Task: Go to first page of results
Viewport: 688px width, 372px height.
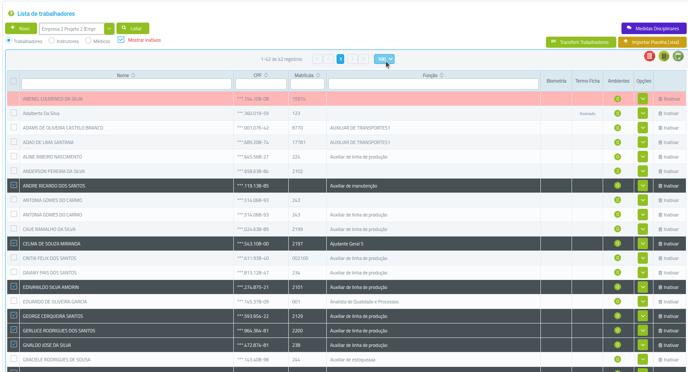Action: [317, 59]
